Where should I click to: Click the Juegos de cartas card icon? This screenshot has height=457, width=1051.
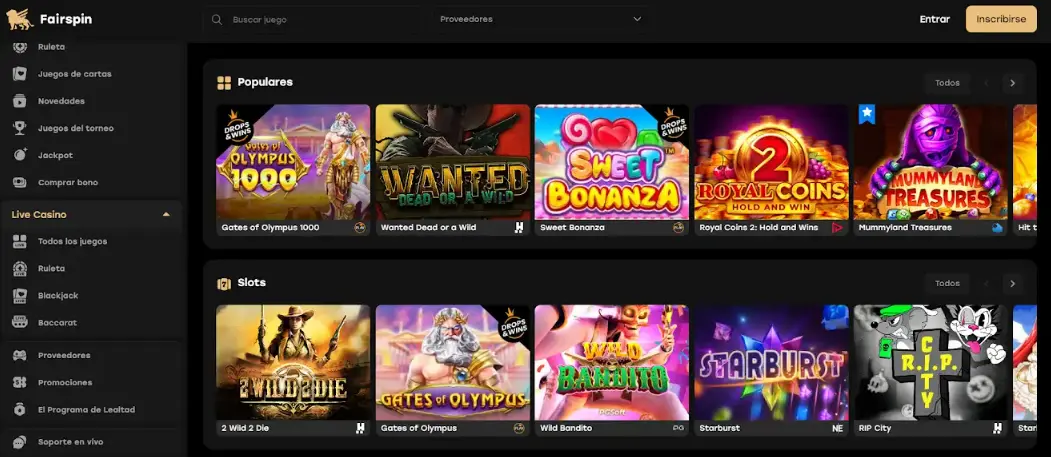pyautogui.click(x=20, y=74)
